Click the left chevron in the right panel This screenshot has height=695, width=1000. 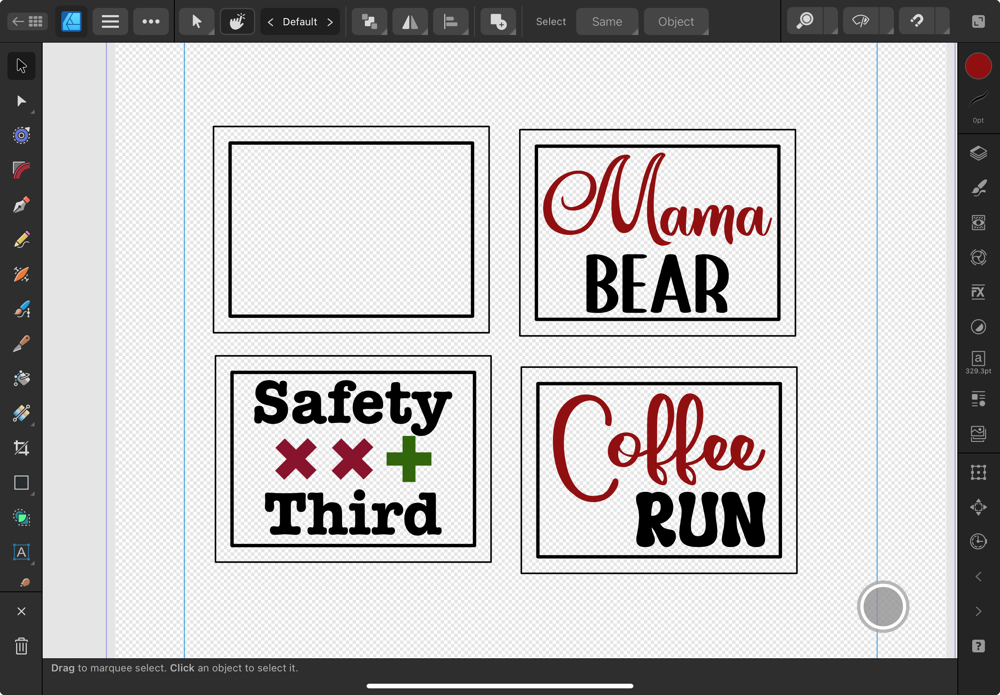(x=978, y=576)
